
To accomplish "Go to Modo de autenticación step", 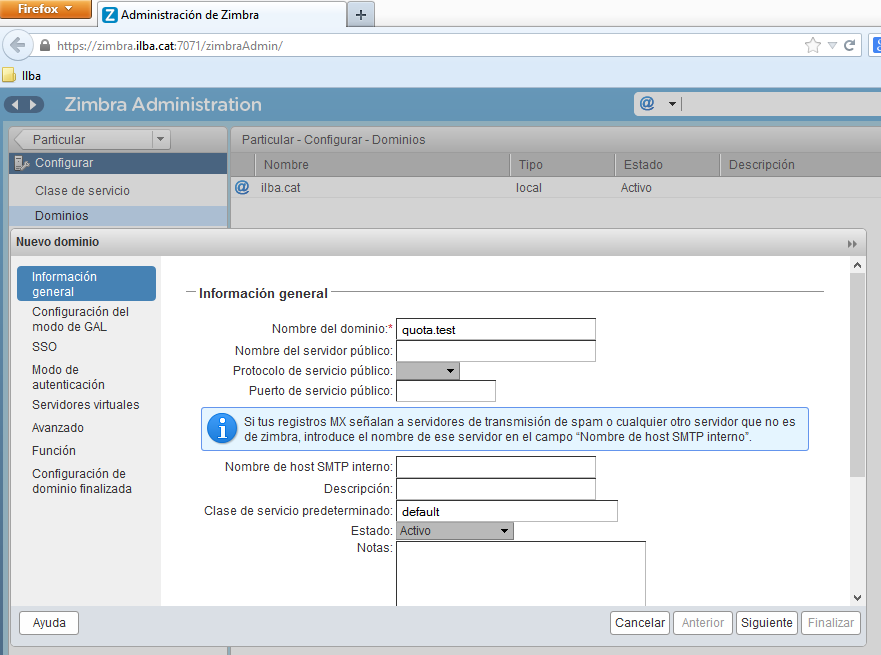I will [68, 377].
